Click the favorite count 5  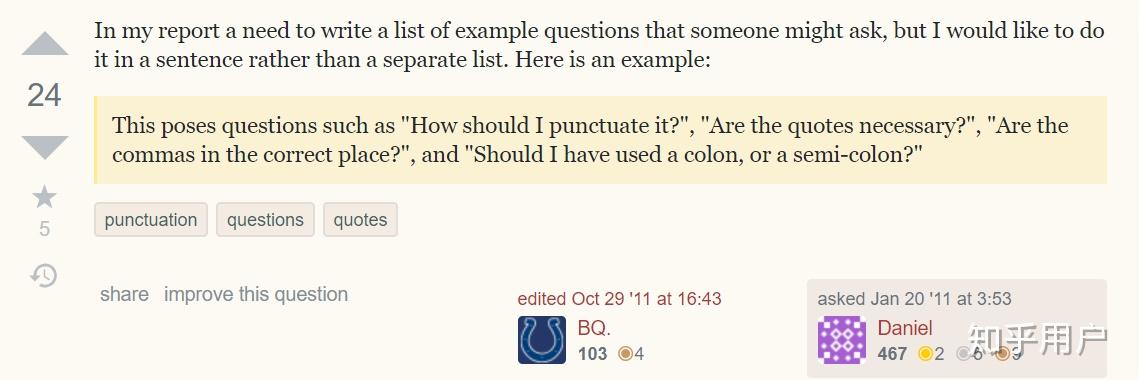[44, 230]
